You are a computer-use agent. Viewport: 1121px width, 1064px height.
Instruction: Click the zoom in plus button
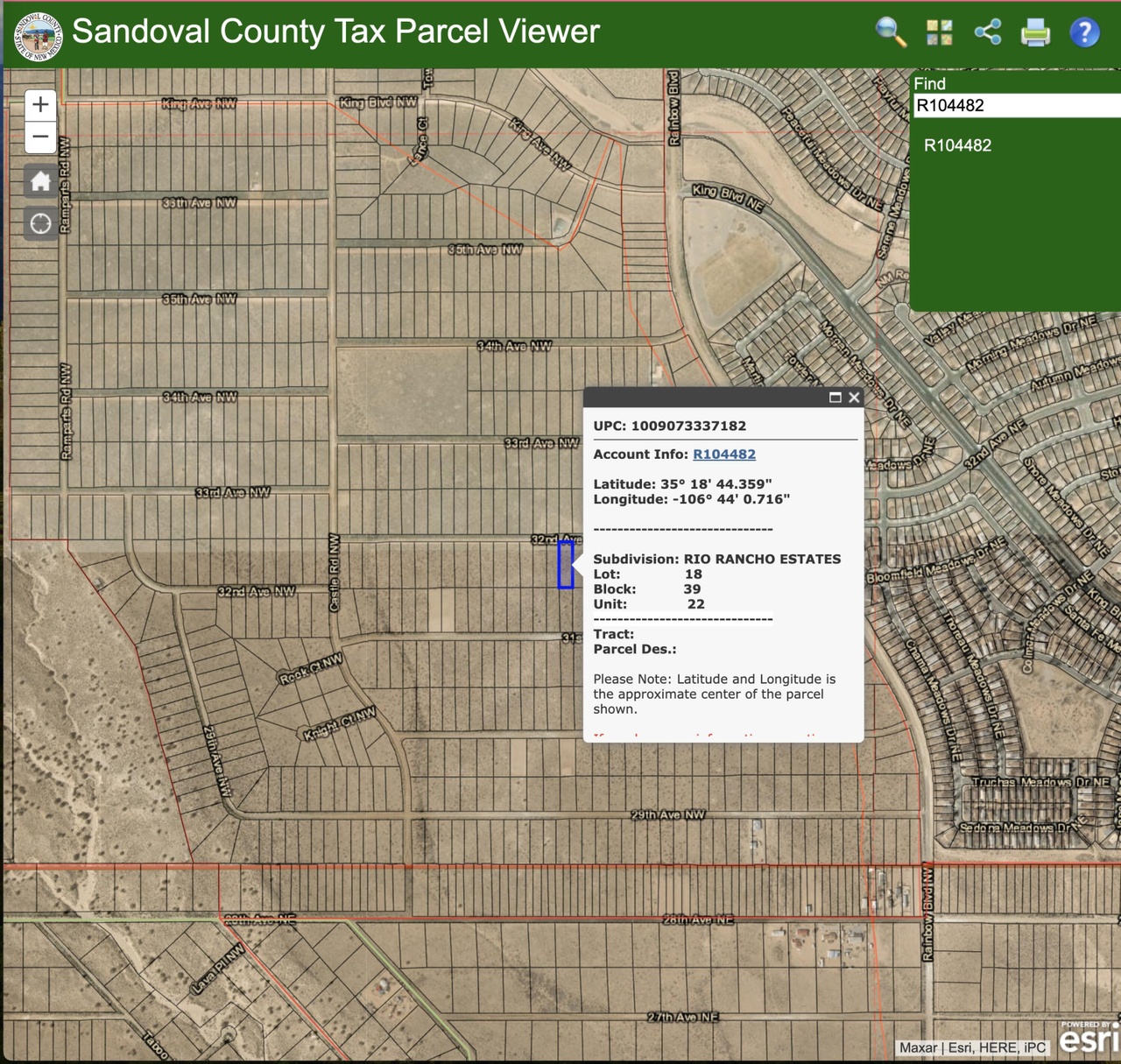pos(40,105)
